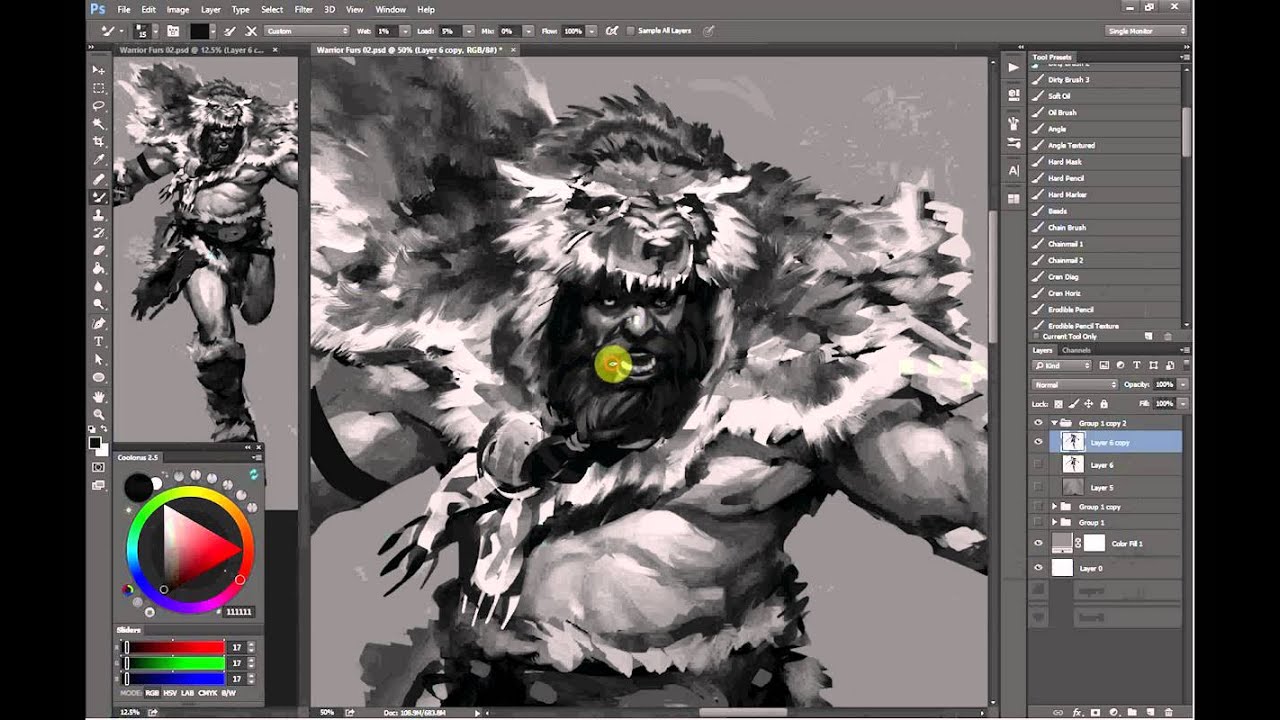This screenshot has height=720, width=1280.
Task: Open the File menu
Action: pos(123,9)
